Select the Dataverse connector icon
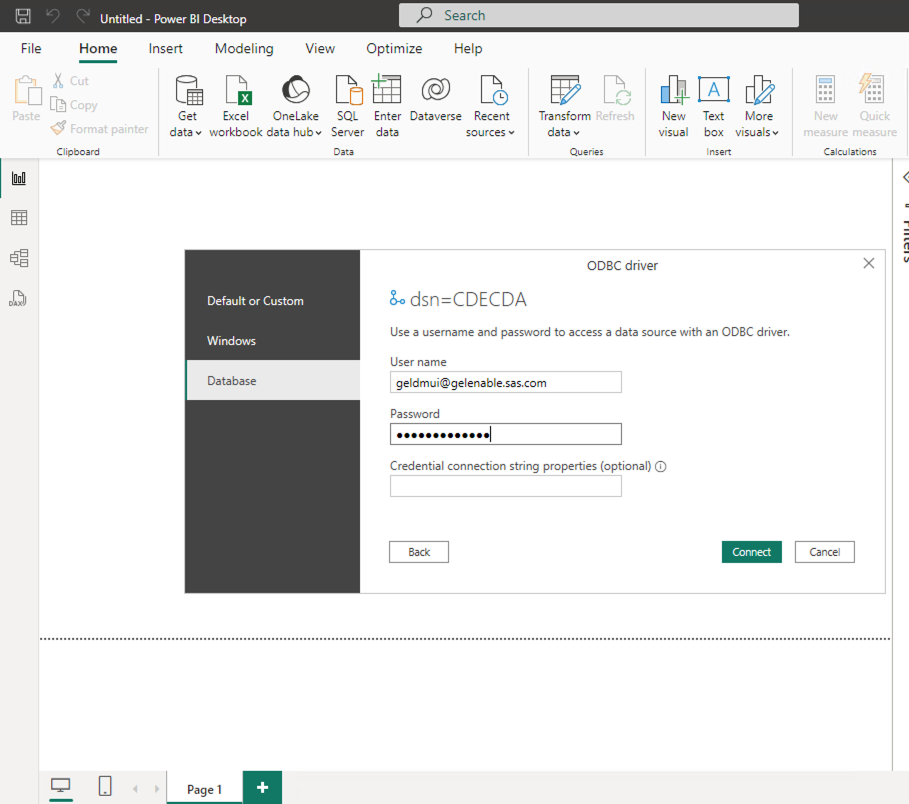This screenshot has height=804, width=909. (x=435, y=91)
